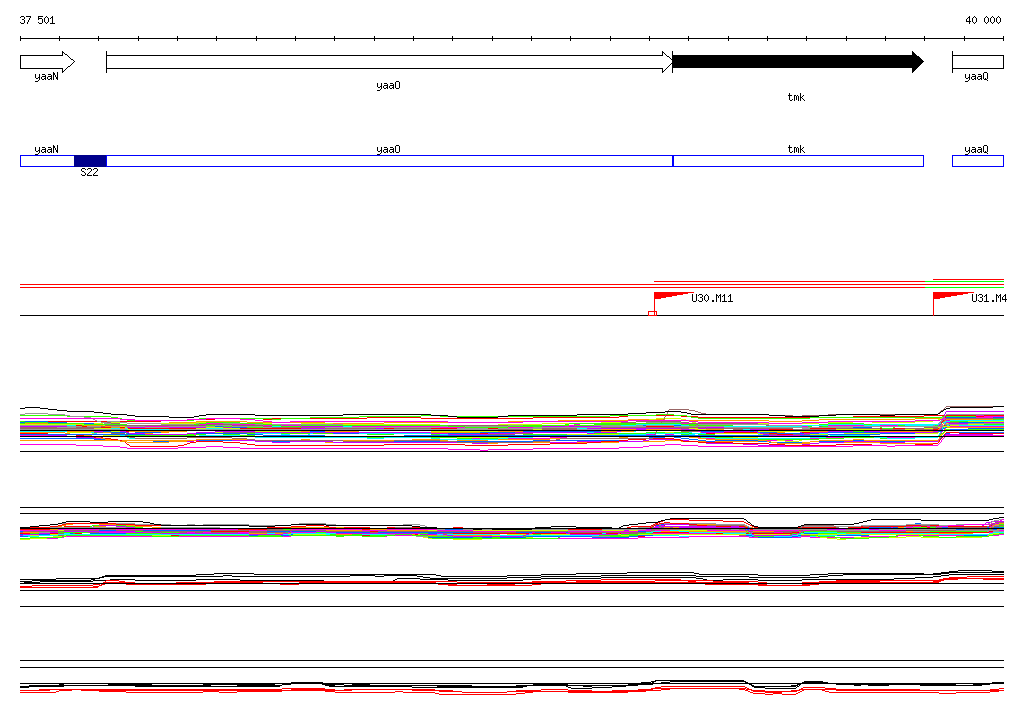1024x714 pixels.
Task: Click the yaaQ label under the top gene arrow
Action: [976, 76]
